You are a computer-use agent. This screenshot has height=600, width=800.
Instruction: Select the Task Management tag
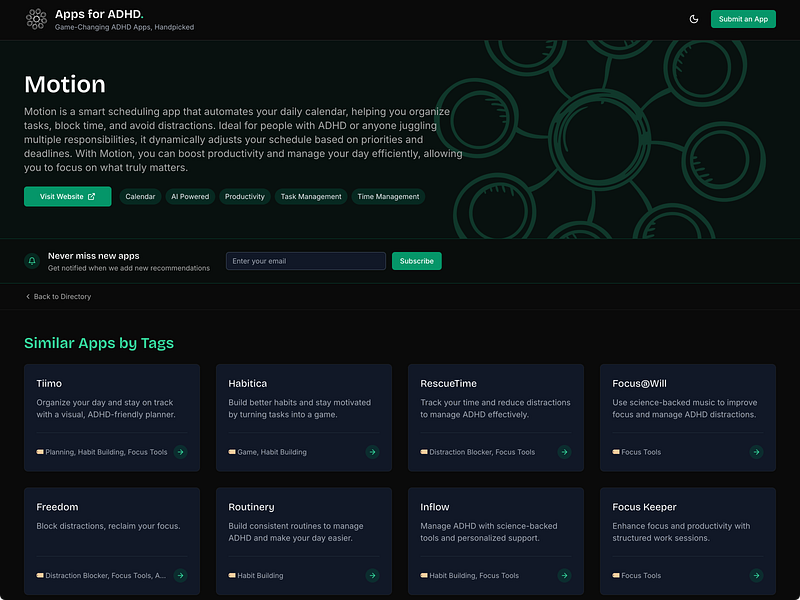tap(311, 196)
